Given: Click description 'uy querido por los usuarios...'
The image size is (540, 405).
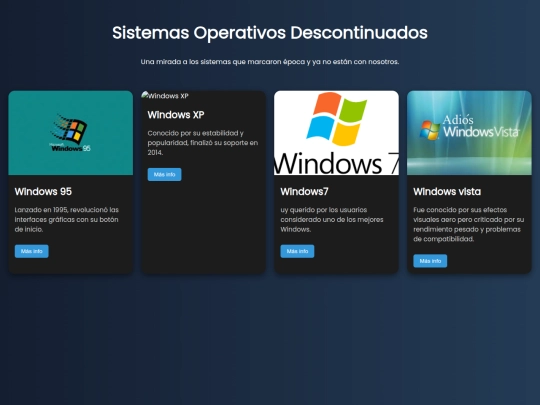Looking at the screenshot, I should (332, 219).
